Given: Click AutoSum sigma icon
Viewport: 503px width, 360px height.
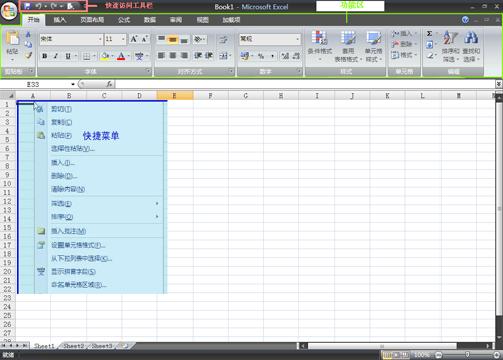Looking at the screenshot, I should (x=429, y=34).
